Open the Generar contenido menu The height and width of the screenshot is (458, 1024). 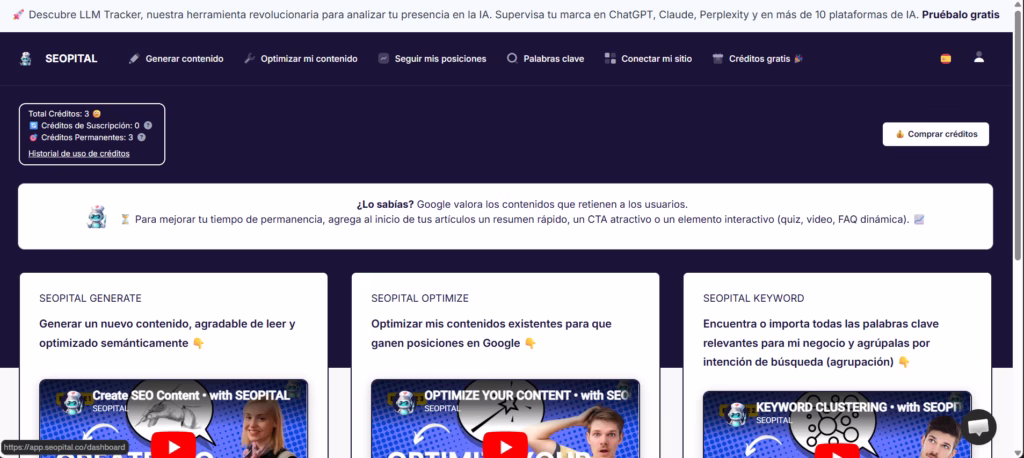click(x=184, y=59)
